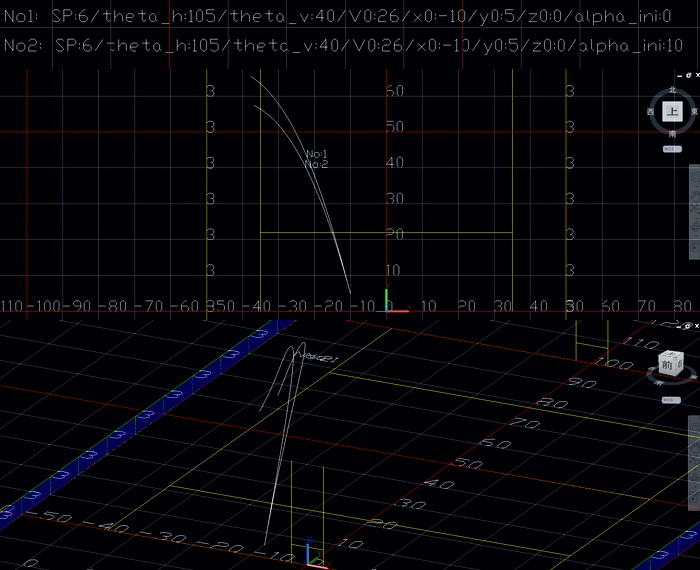This screenshot has height=570, width=700.
Task: Open the WCS dropdown below the lower ViewCube
Action: pos(672,399)
